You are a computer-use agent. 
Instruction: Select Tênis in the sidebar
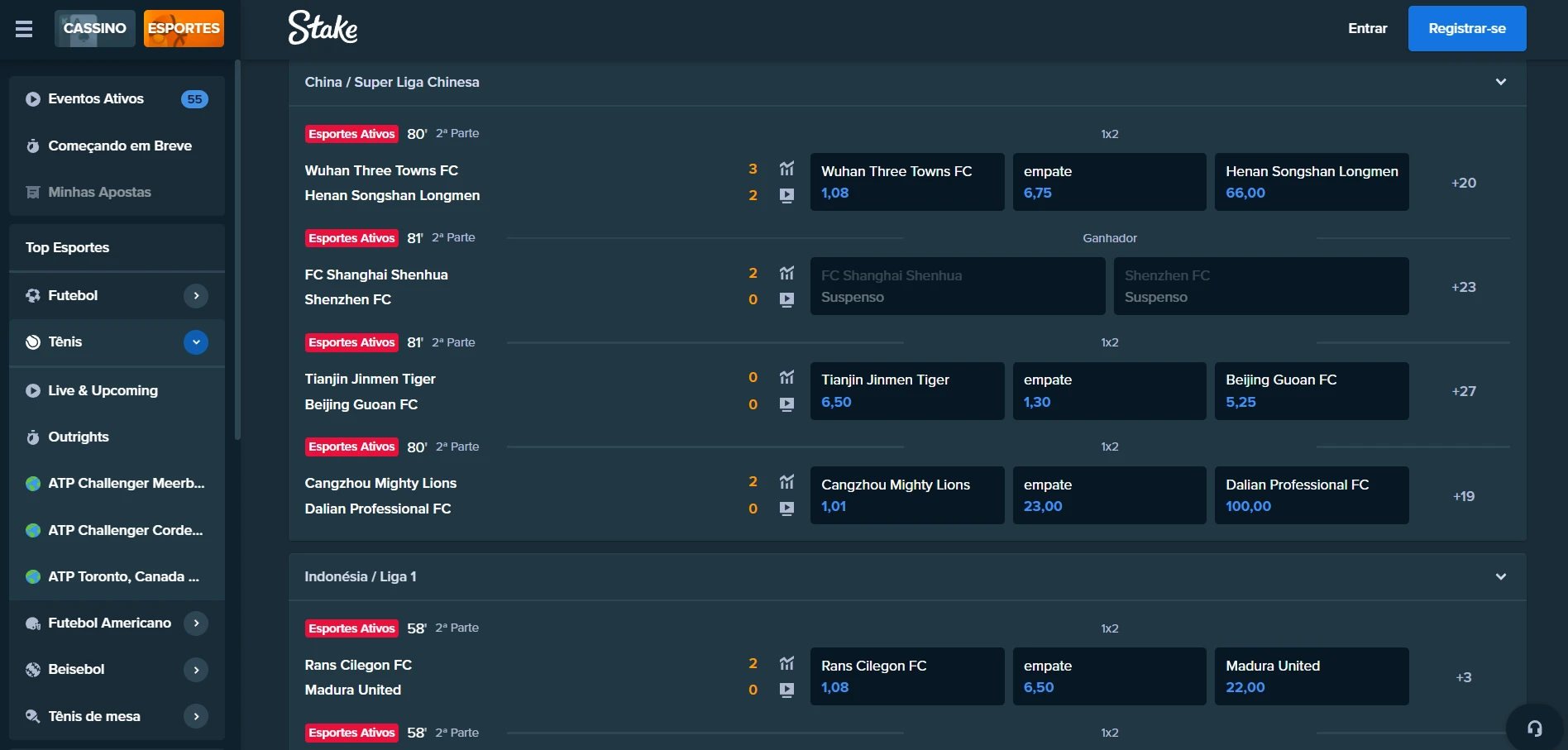point(65,342)
